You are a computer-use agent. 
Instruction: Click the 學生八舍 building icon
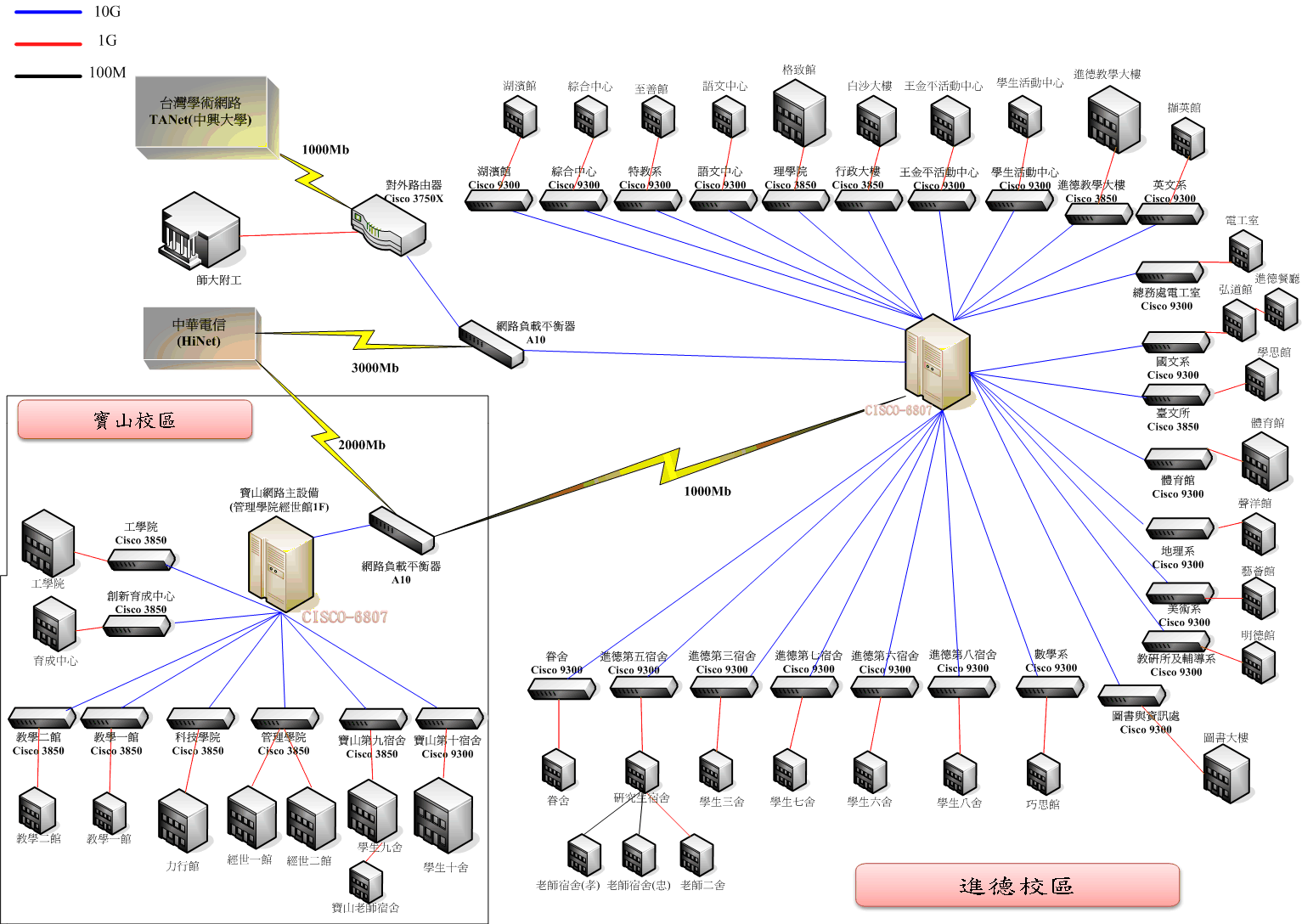(x=960, y=774)
